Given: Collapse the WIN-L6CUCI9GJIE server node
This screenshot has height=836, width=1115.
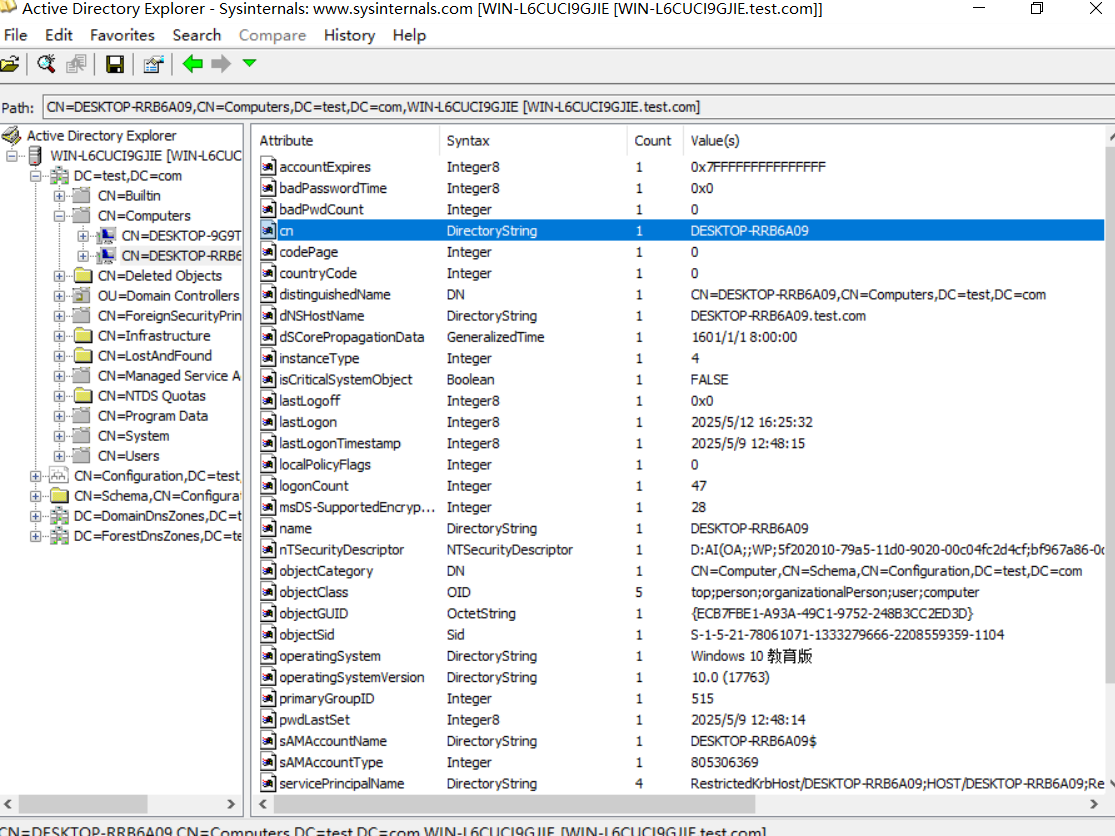Looking at the screenshot, I should click(12, 156).
